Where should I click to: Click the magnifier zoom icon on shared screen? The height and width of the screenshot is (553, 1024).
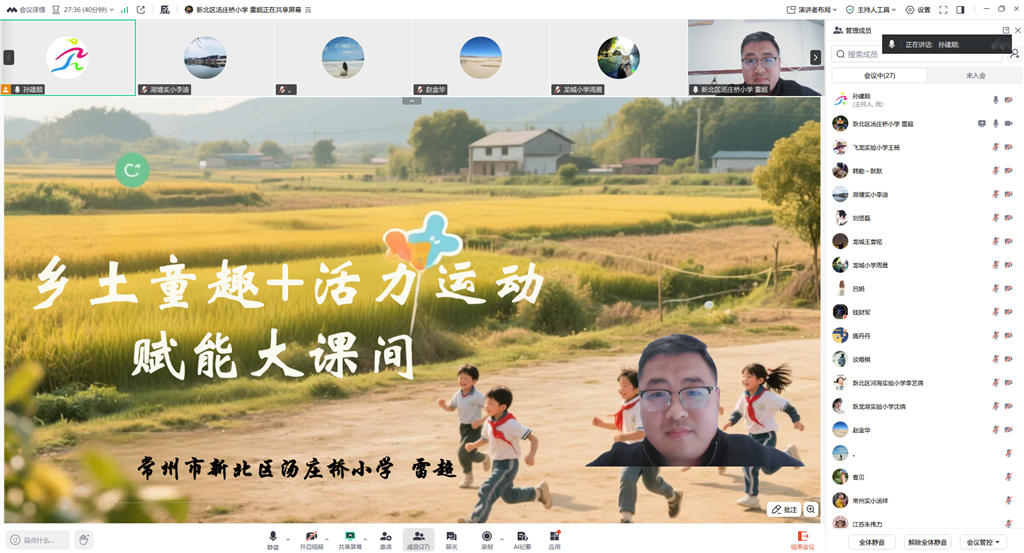810,509
